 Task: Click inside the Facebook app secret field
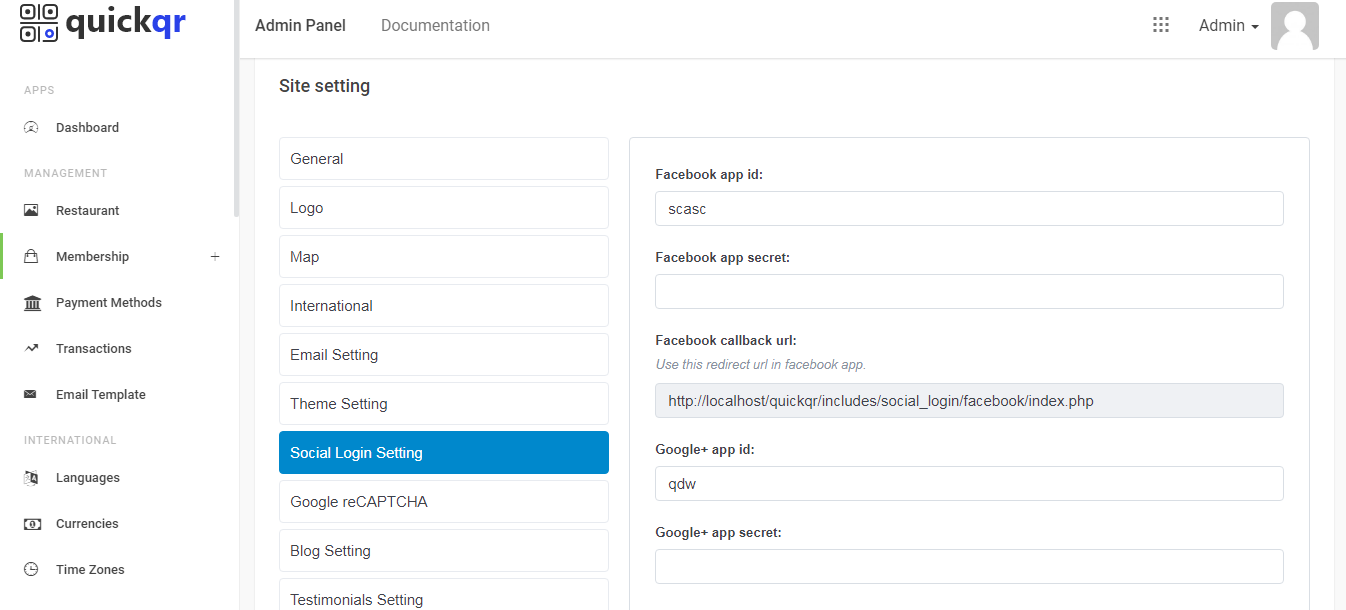pos(968,291)
